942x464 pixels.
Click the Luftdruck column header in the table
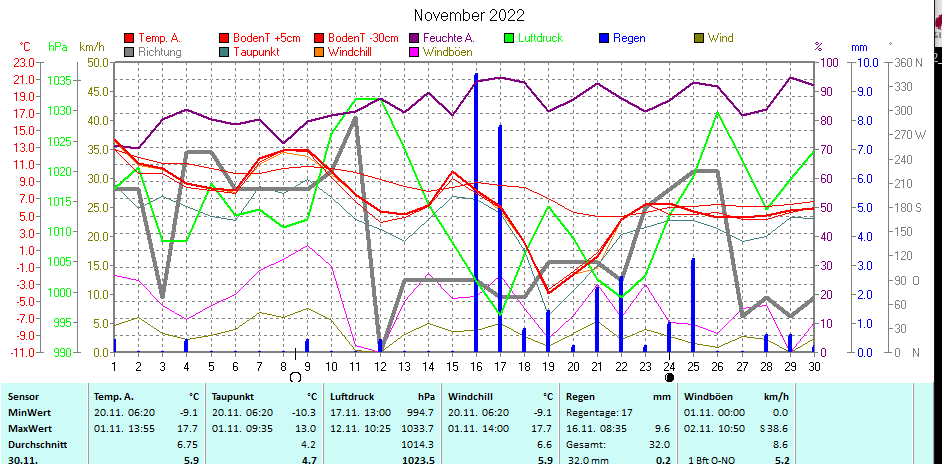[350, 397]
